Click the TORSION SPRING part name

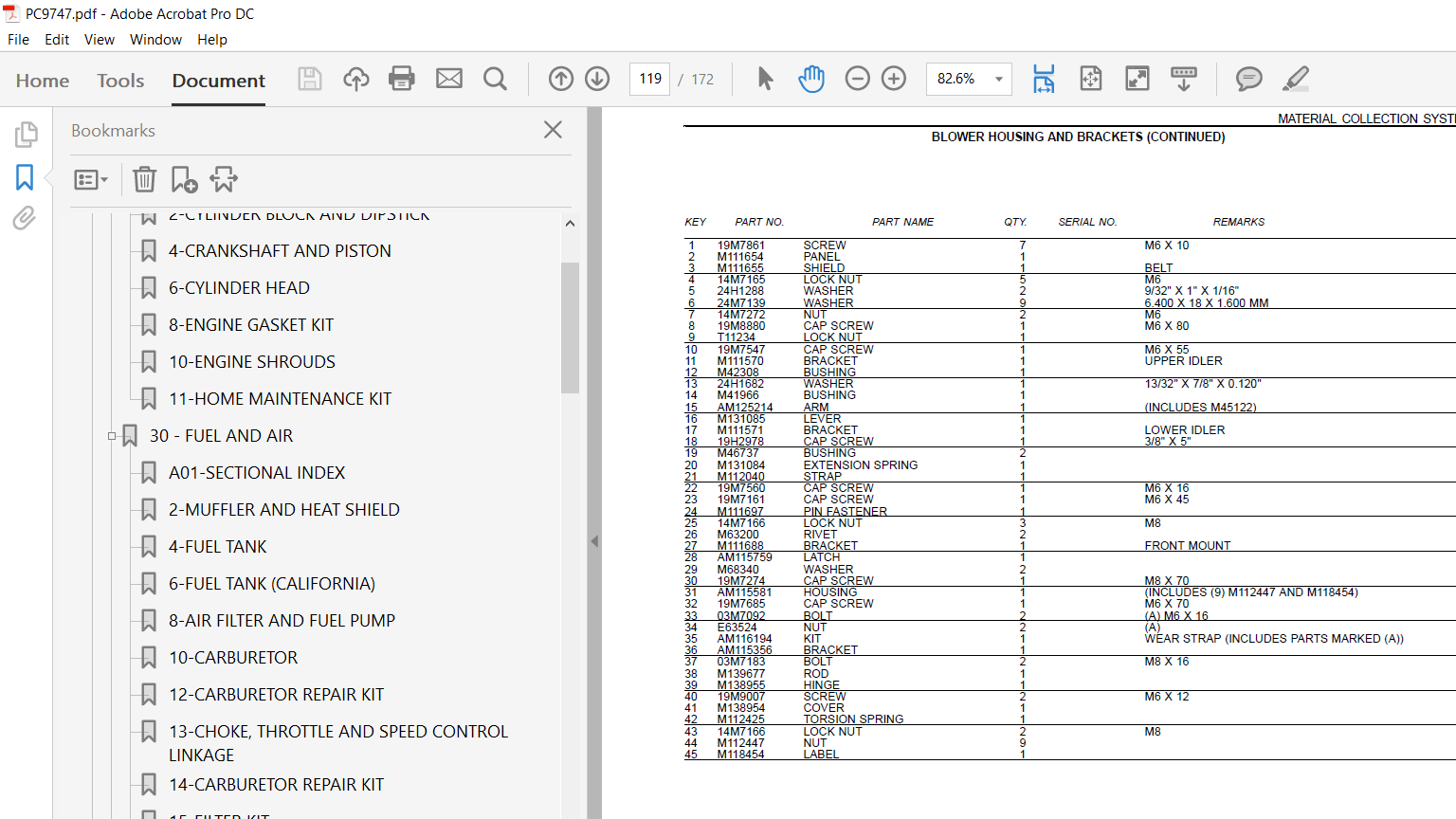click(x=853, y=719)
